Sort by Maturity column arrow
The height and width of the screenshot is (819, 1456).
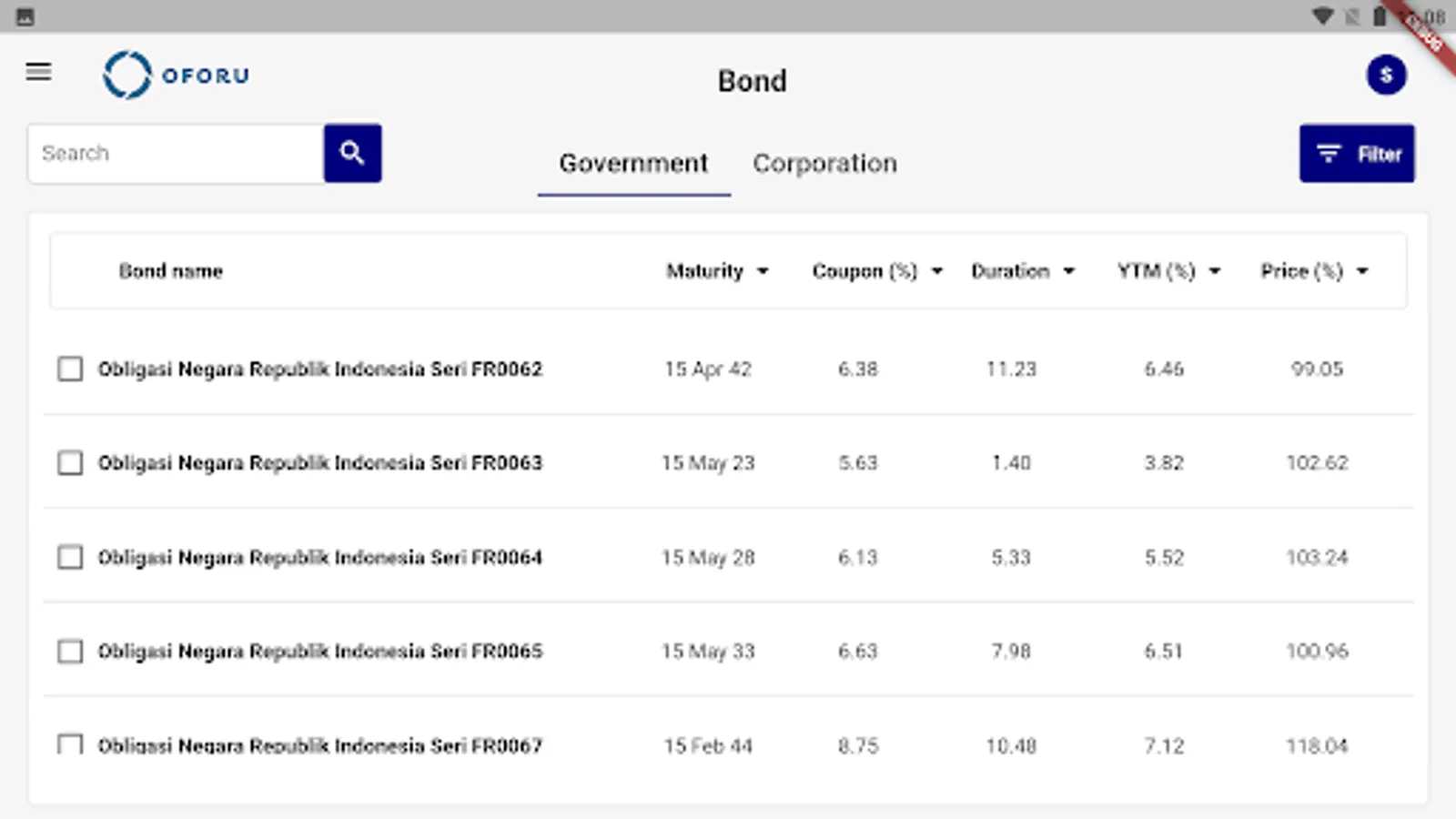click(763, 271)
